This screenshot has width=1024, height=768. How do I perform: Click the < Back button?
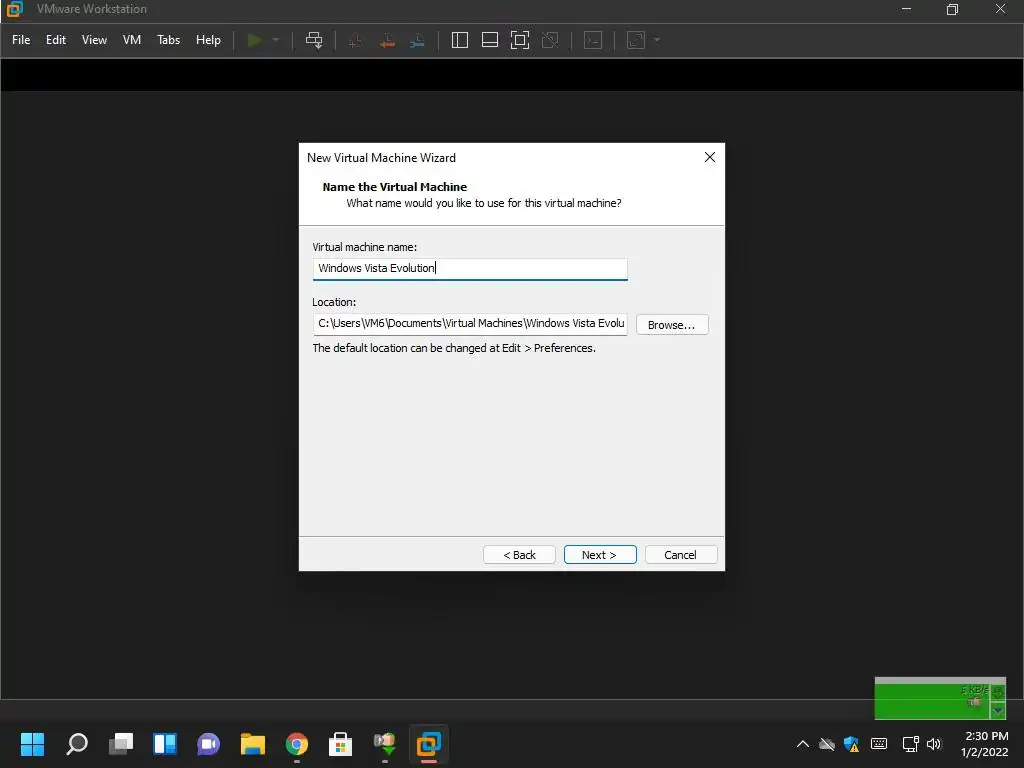(x=519, y=554)
